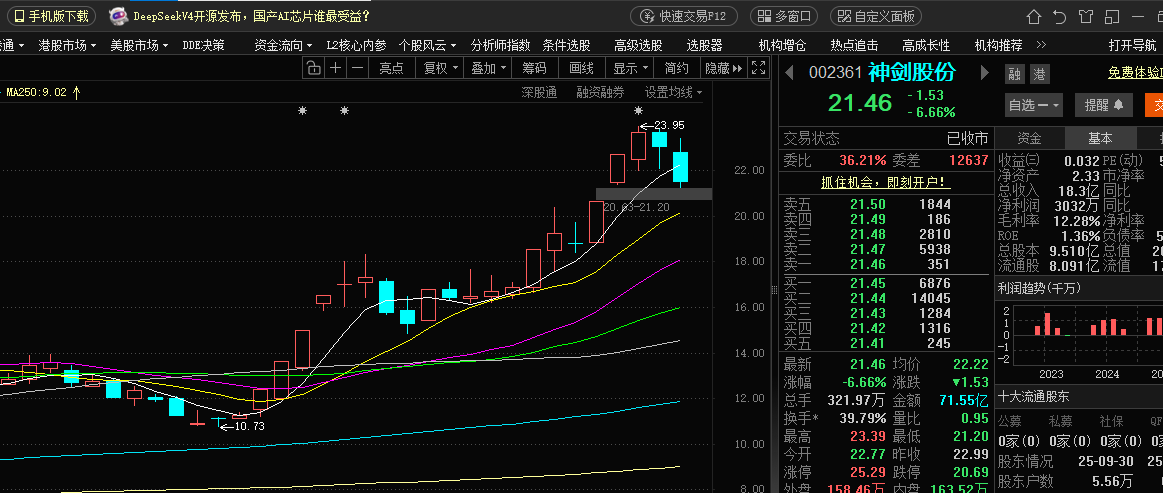Open the 自选一 watchlist dropdown
Viewport: 1163px width, 493px height.
tap(1034, 105)
